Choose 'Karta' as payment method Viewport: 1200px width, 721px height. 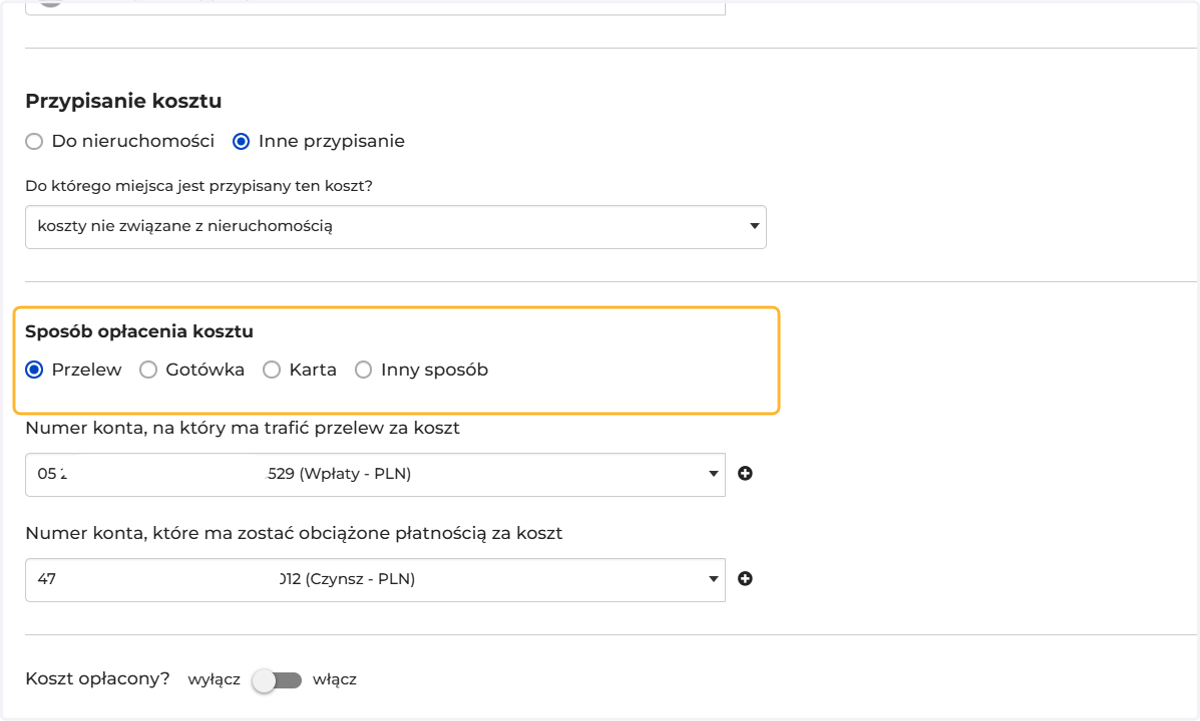[272, 370]
